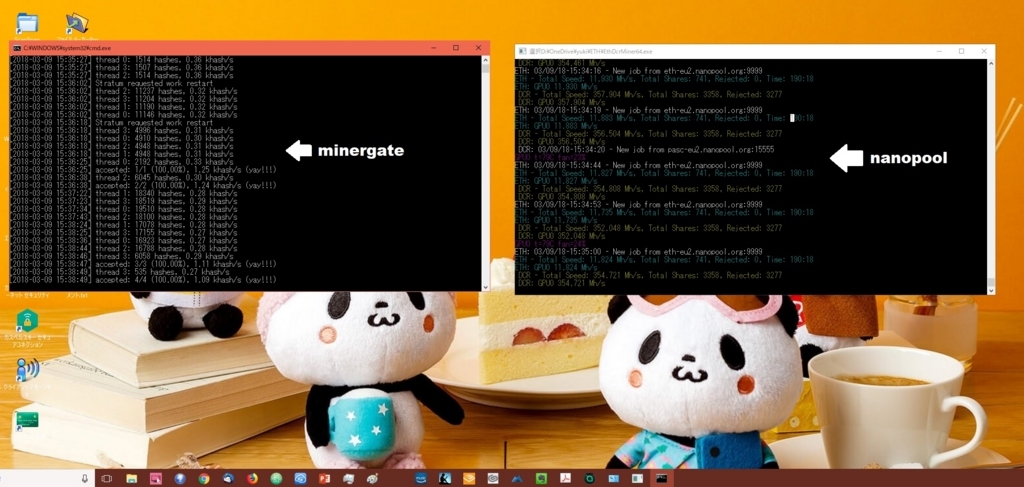Open File Explorer from the taskbar
The height and width of the screenshot is (487, 1024).
pyautogui.click(x=131, y=479)
